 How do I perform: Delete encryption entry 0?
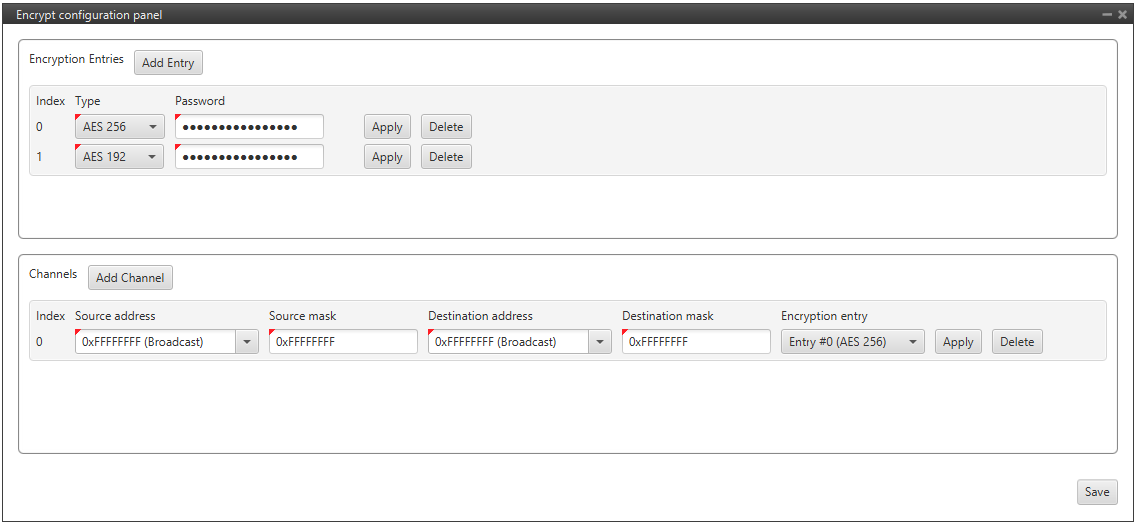click(x=446, y=127)
